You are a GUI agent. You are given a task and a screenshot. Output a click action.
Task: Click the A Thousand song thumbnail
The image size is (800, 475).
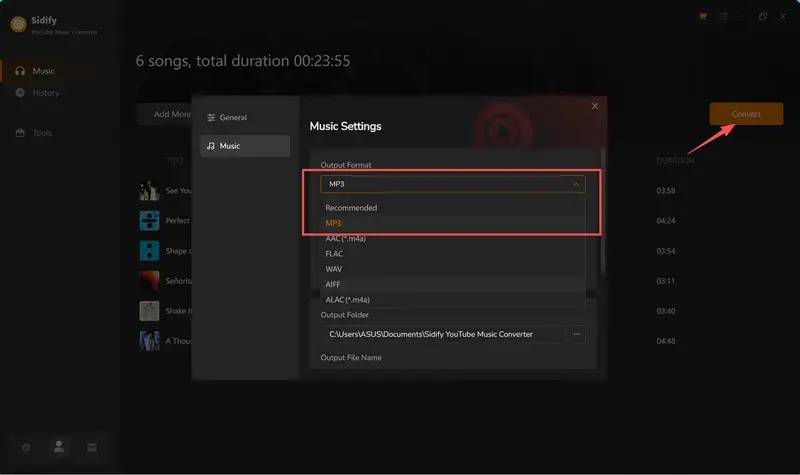(x=149, y=341)
